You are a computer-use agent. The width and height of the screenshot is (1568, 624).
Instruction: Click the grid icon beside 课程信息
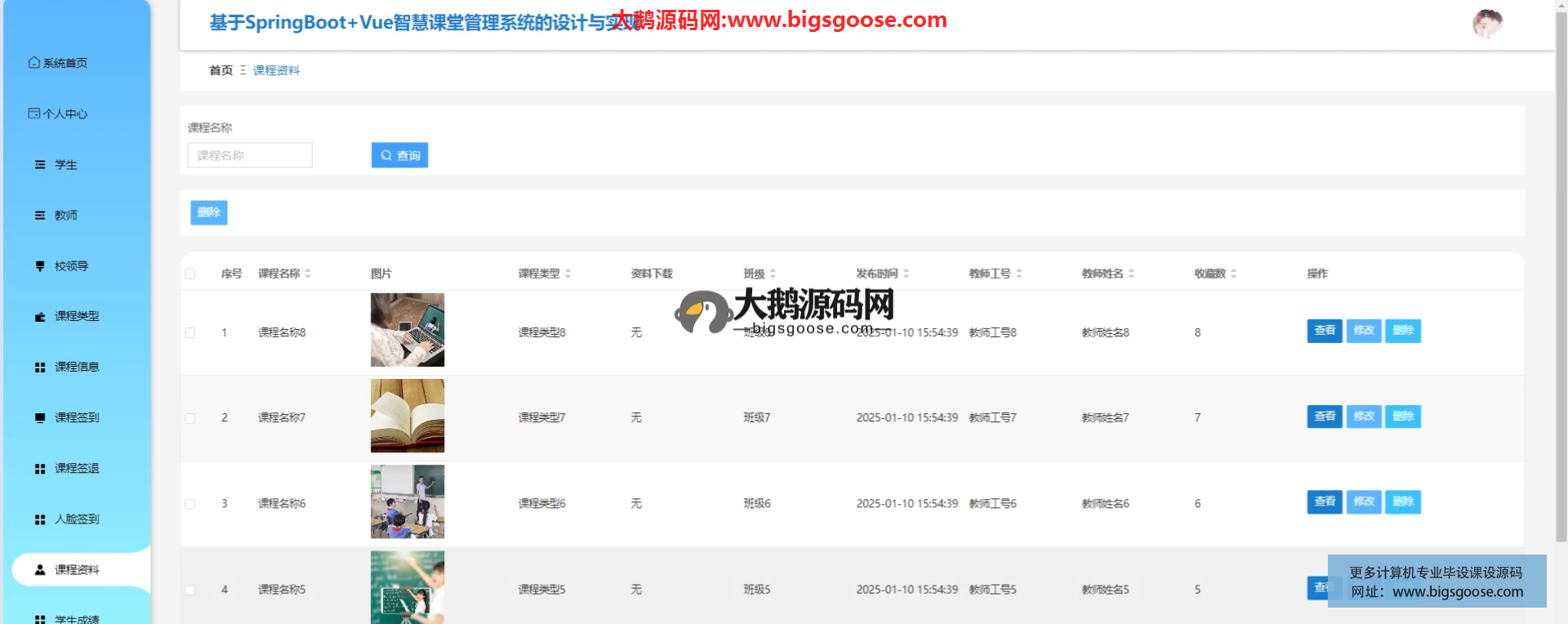40,368
